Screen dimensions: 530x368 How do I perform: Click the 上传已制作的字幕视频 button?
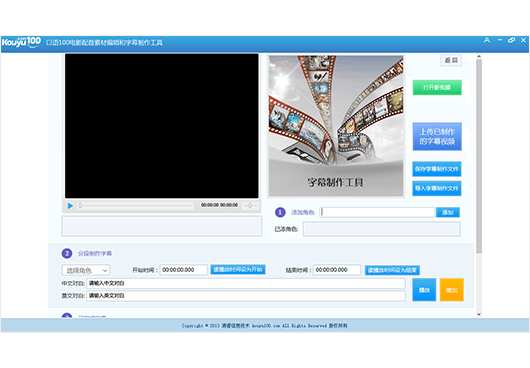pos(437,137)
